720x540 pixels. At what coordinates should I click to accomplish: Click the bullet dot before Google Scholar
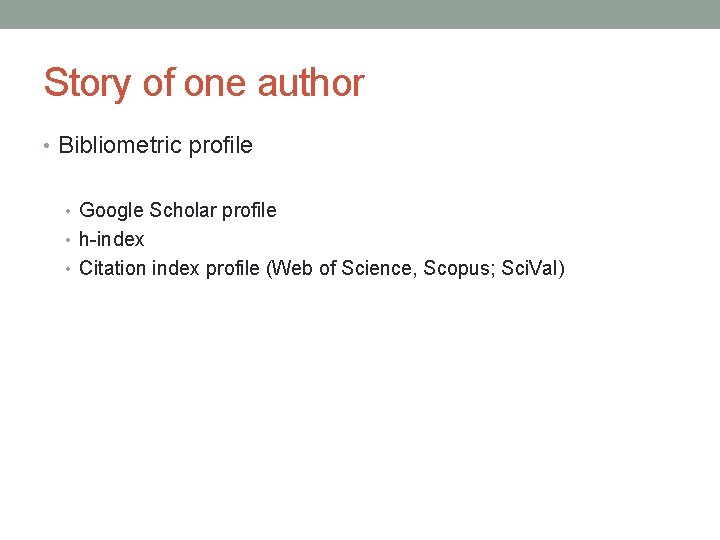click(68, 211)
